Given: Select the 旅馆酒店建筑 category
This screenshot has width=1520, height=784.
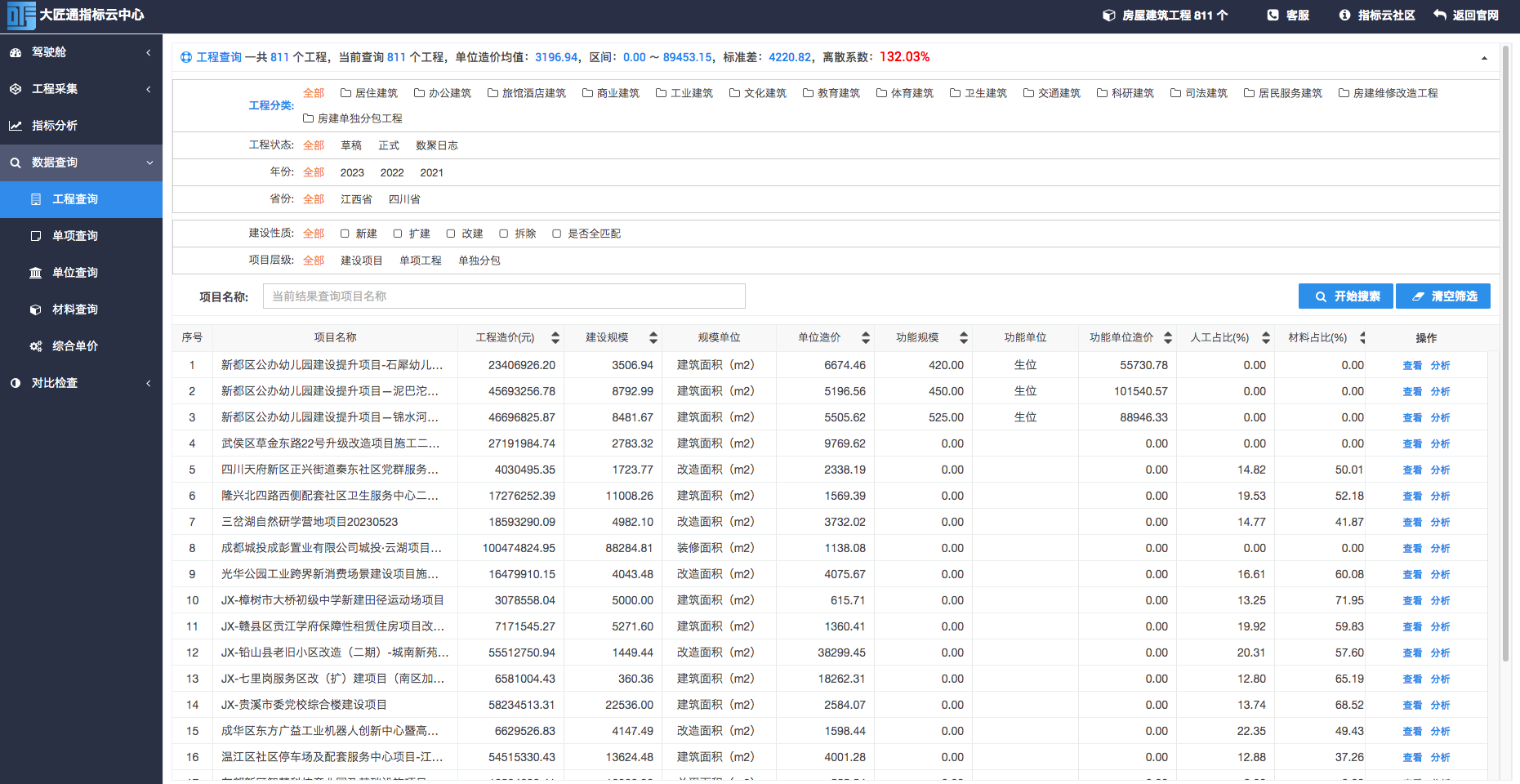Looking at the screenshot, I should [x=527, y=93].
